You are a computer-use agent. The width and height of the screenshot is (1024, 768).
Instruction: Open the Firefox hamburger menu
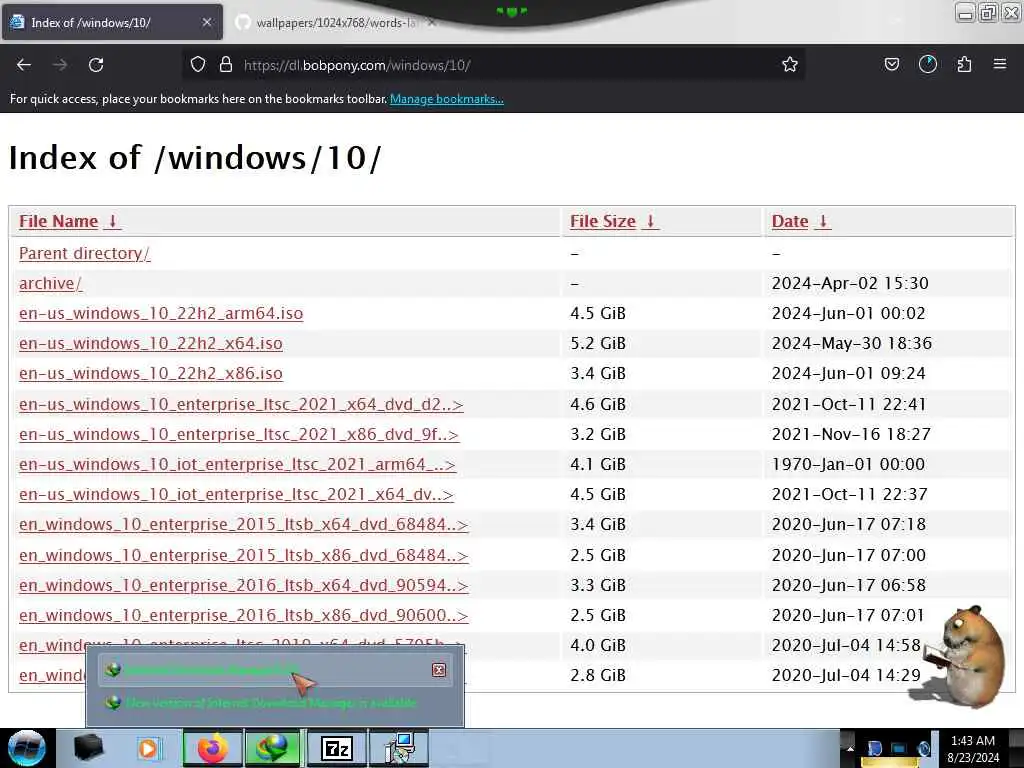coord(1000,65)
